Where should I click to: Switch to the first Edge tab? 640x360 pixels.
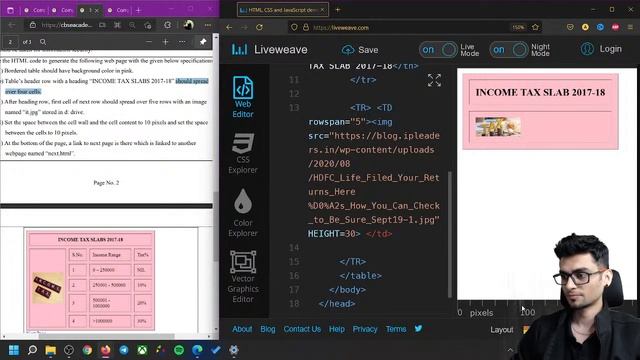tap(34, 10)
